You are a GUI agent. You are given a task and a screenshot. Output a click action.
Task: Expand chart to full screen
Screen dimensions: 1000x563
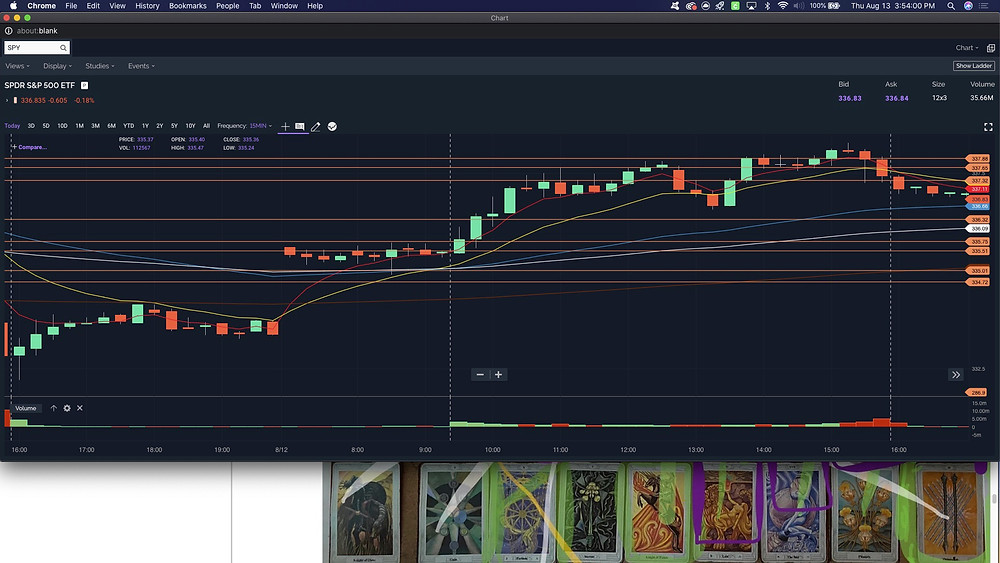(988, 127)
